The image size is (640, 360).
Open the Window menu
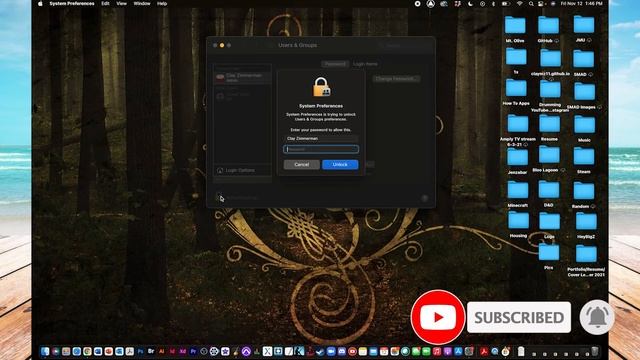click(142, 3)
